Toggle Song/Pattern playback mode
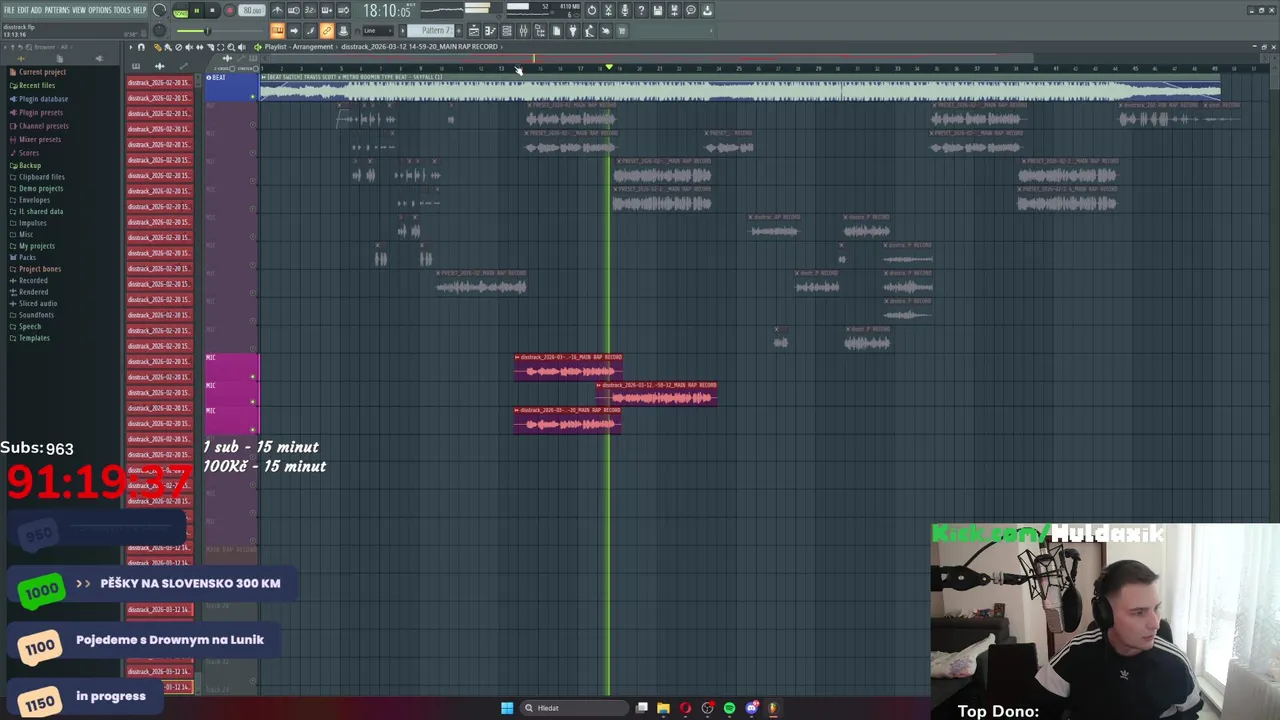The image size is (1280, 720). [x=180, y=11]
